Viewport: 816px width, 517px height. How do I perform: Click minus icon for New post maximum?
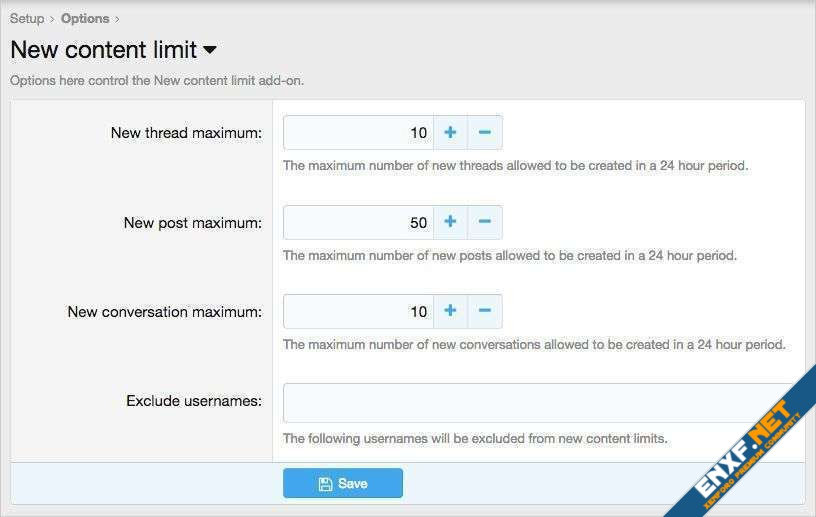pyautogui.click(x=485, y=222)
